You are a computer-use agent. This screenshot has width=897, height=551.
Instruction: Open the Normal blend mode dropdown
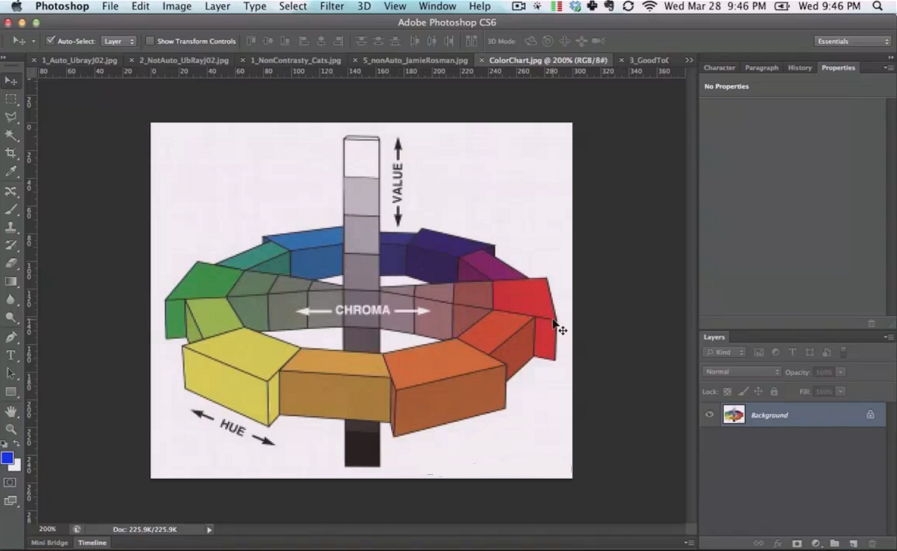click(741, 372)
